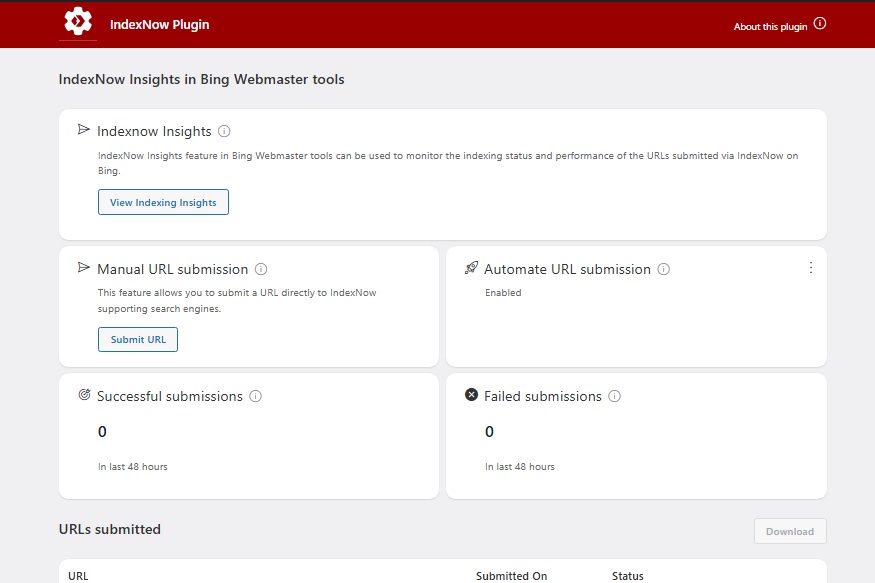Viewport: 875px width, 583px height.
Task: Open three-dot menu on Automate URL submission
Action: (x=811, y=268)
